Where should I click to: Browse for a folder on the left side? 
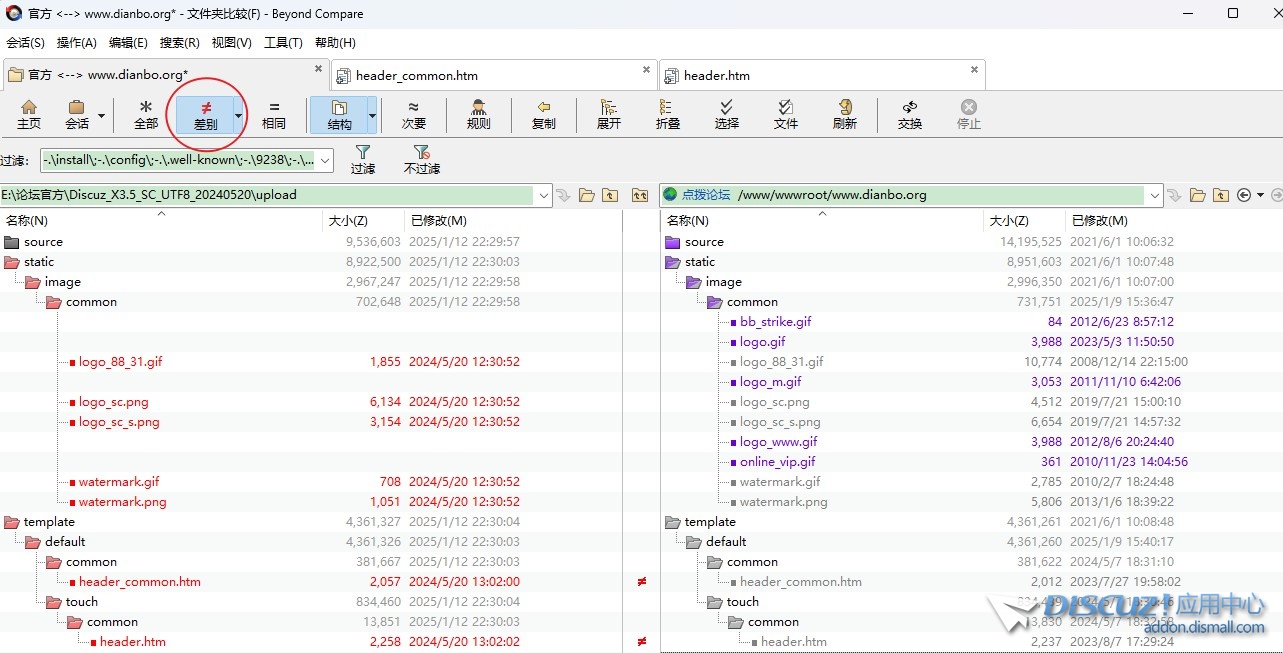(x=587, y=195)
